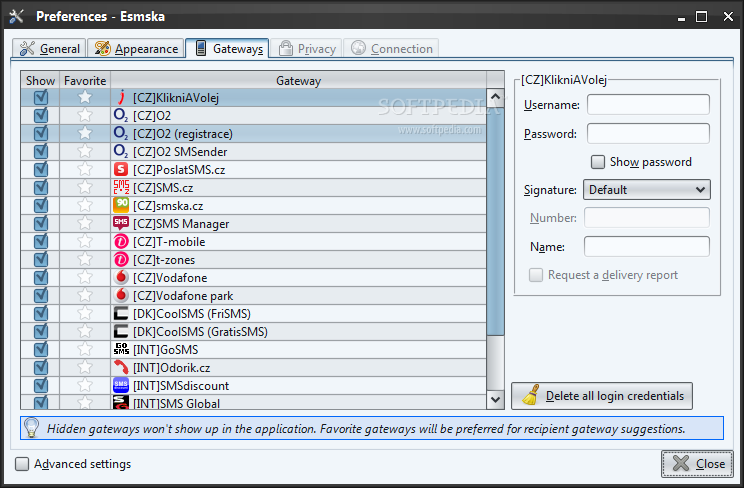Click the KlikniAVolej gateway logo icon
Viewport: 744px width, 488px height.
coord(121,97)
